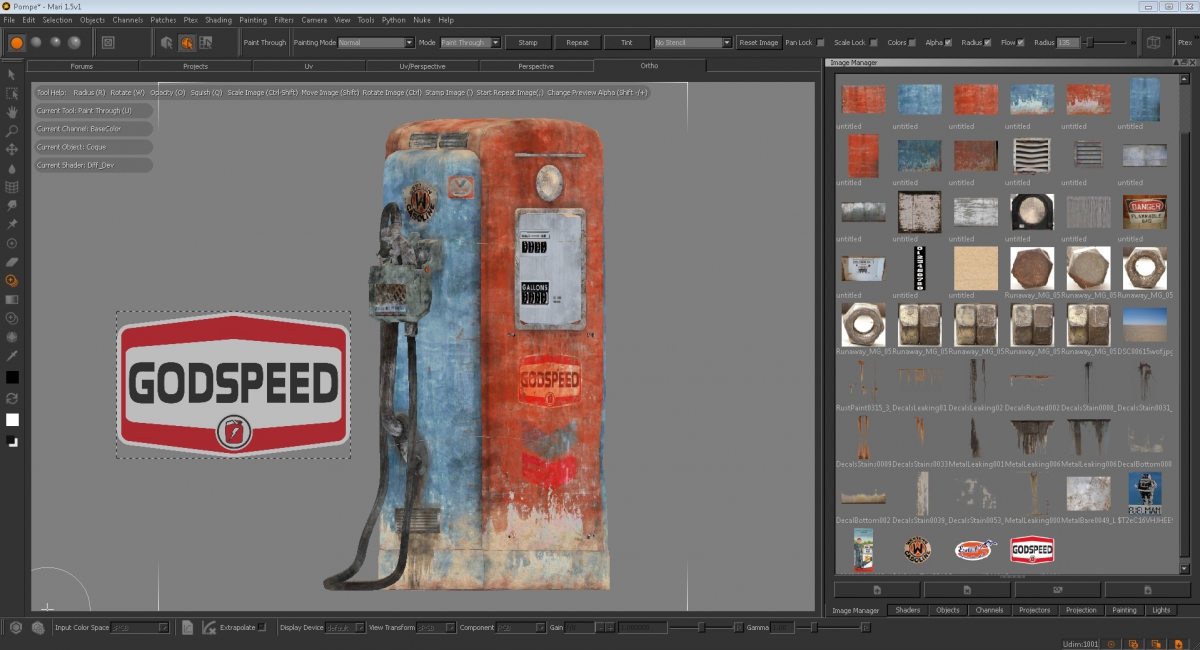Switch to the Projectors panel tab
Screen dimensions: 1200x650
(1035, 610)
